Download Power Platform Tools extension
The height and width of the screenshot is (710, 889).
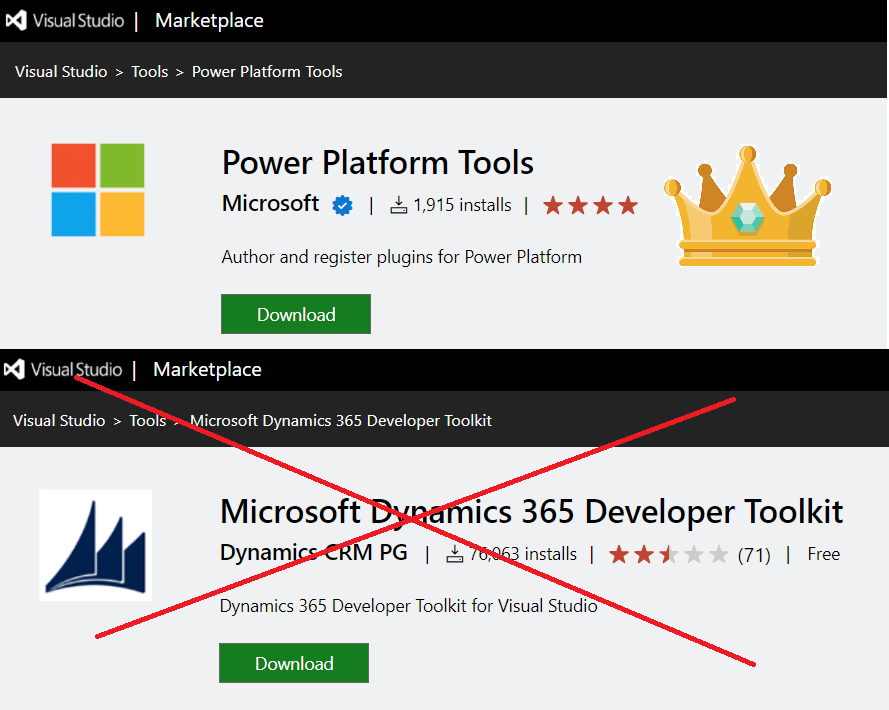296,314
